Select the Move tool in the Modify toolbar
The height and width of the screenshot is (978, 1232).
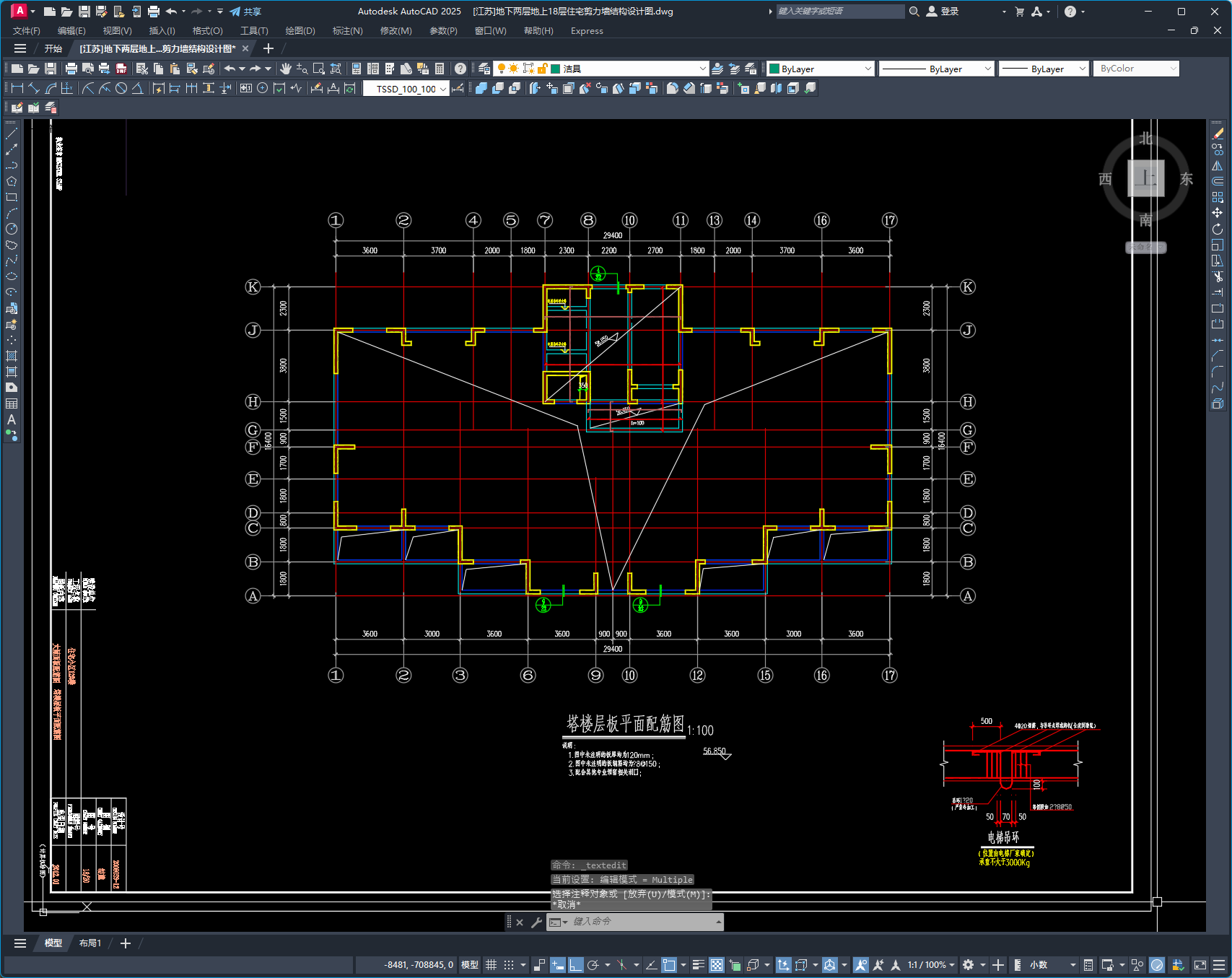(1218, 213)
